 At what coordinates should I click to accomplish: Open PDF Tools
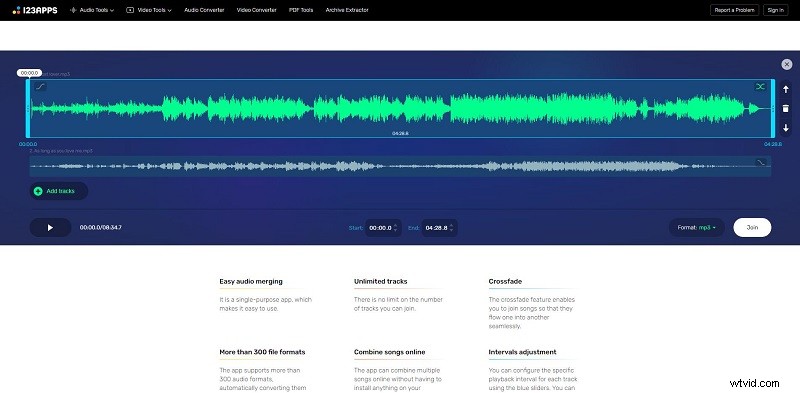(301, 10)
